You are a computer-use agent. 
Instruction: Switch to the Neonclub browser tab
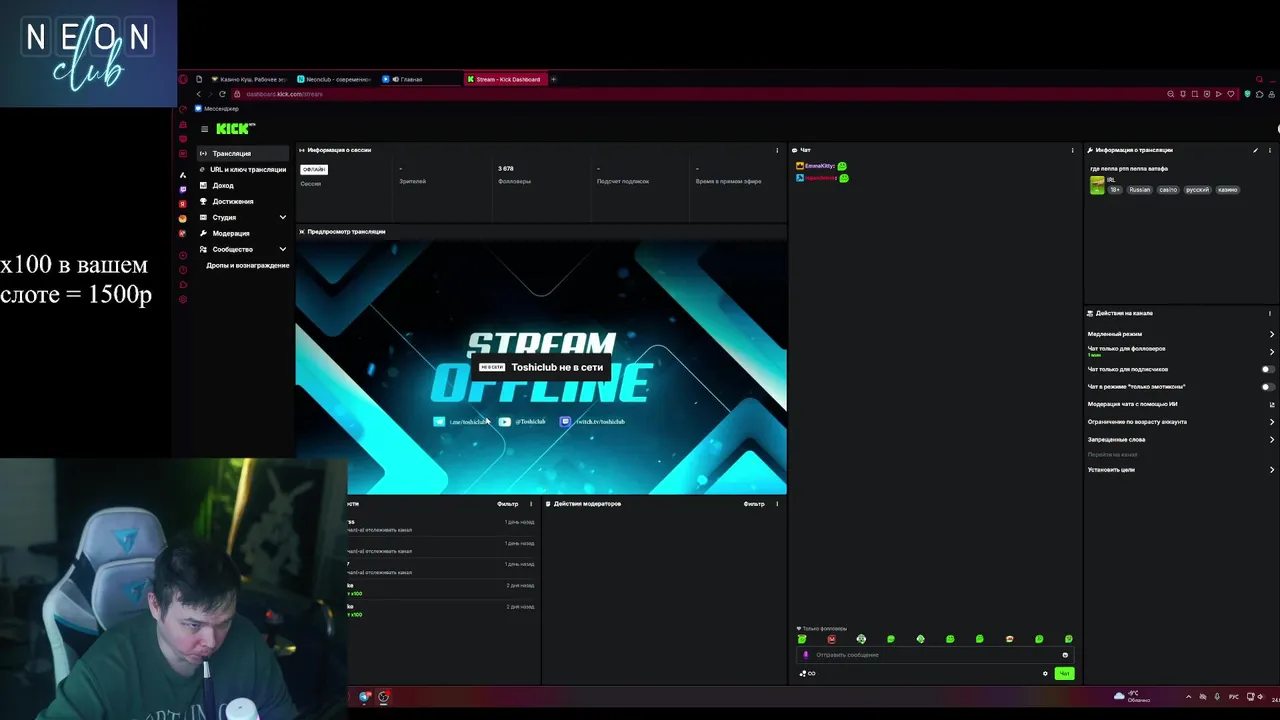pos(335,79)
